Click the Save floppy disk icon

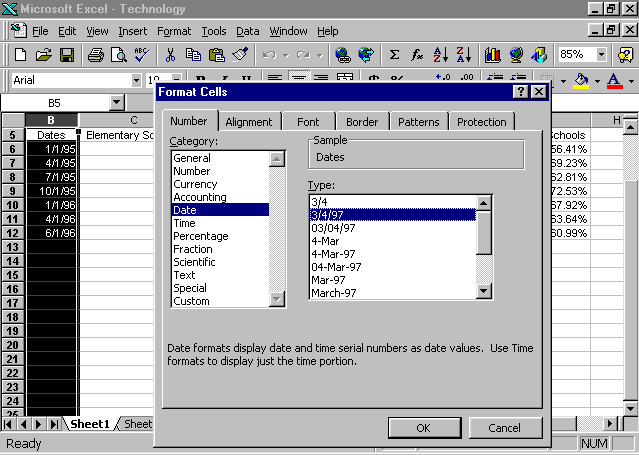[x=67, y=55]
